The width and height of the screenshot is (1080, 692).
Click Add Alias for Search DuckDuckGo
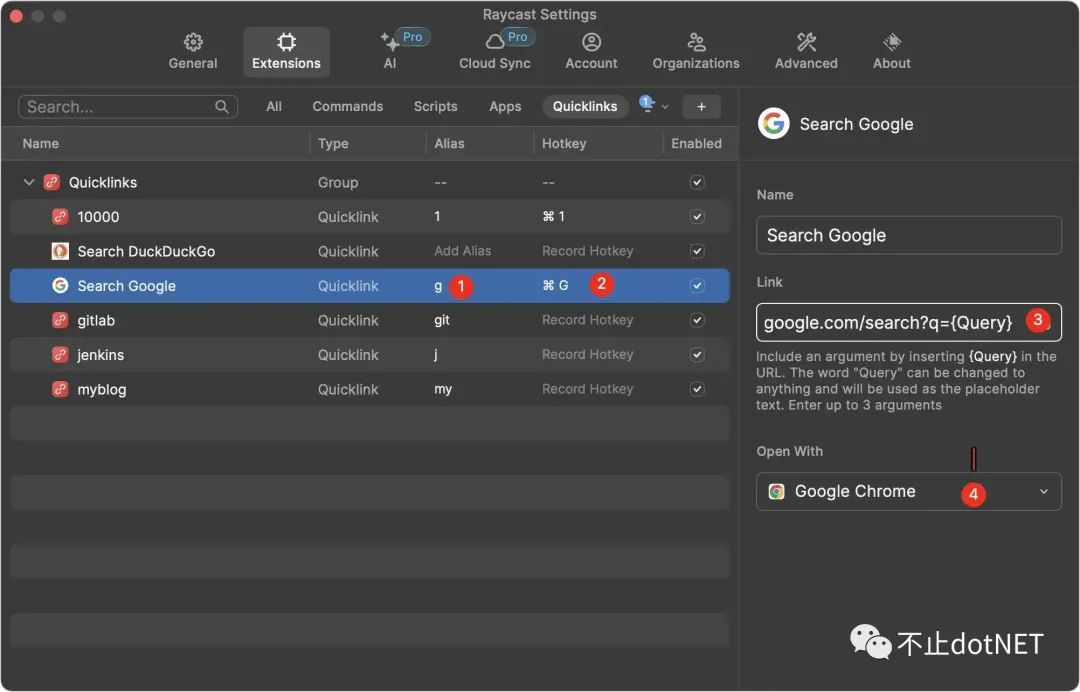(x=463, y=251)
